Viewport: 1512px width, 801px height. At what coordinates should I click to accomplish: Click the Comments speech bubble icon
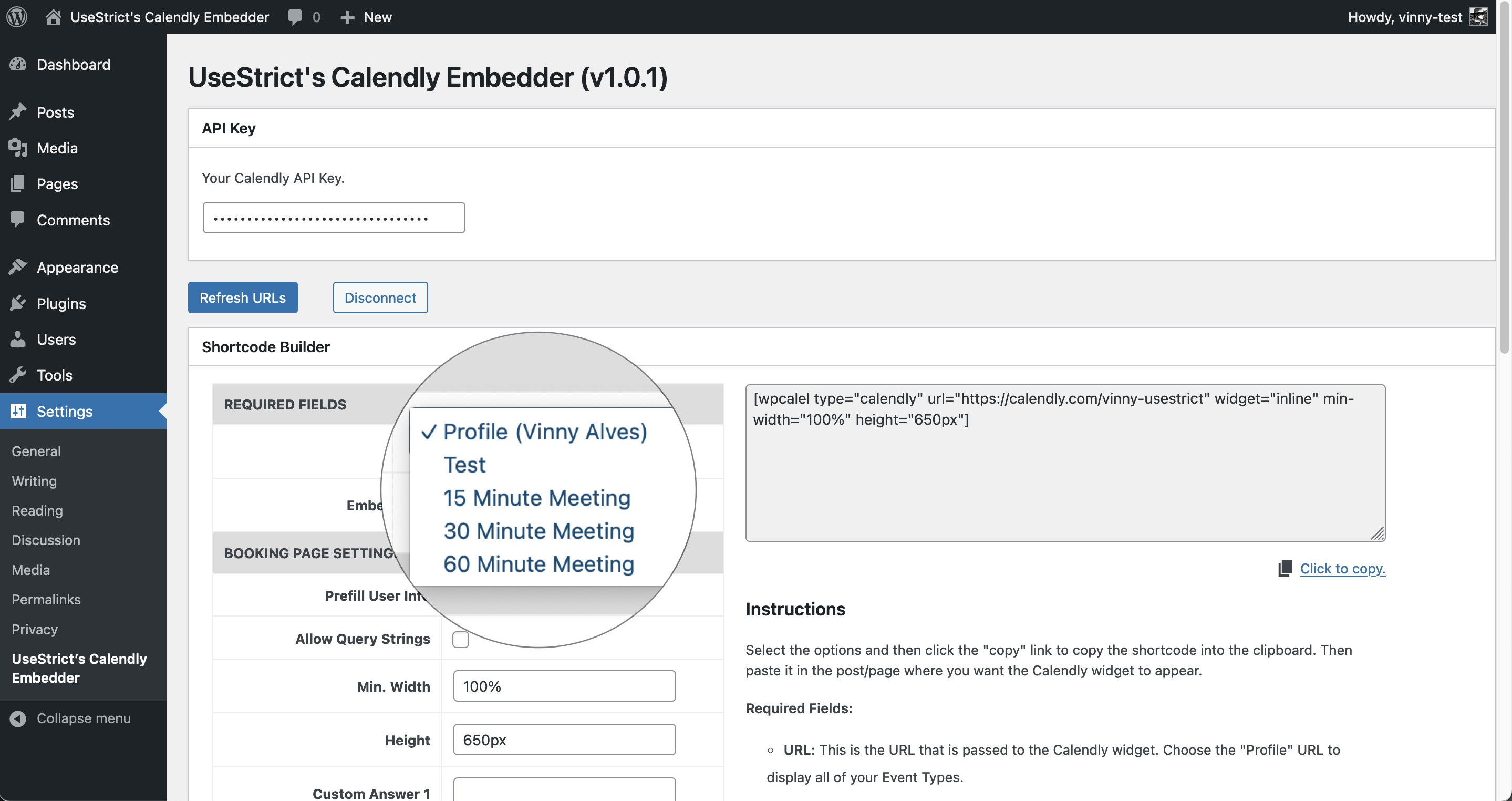[18, 219]
